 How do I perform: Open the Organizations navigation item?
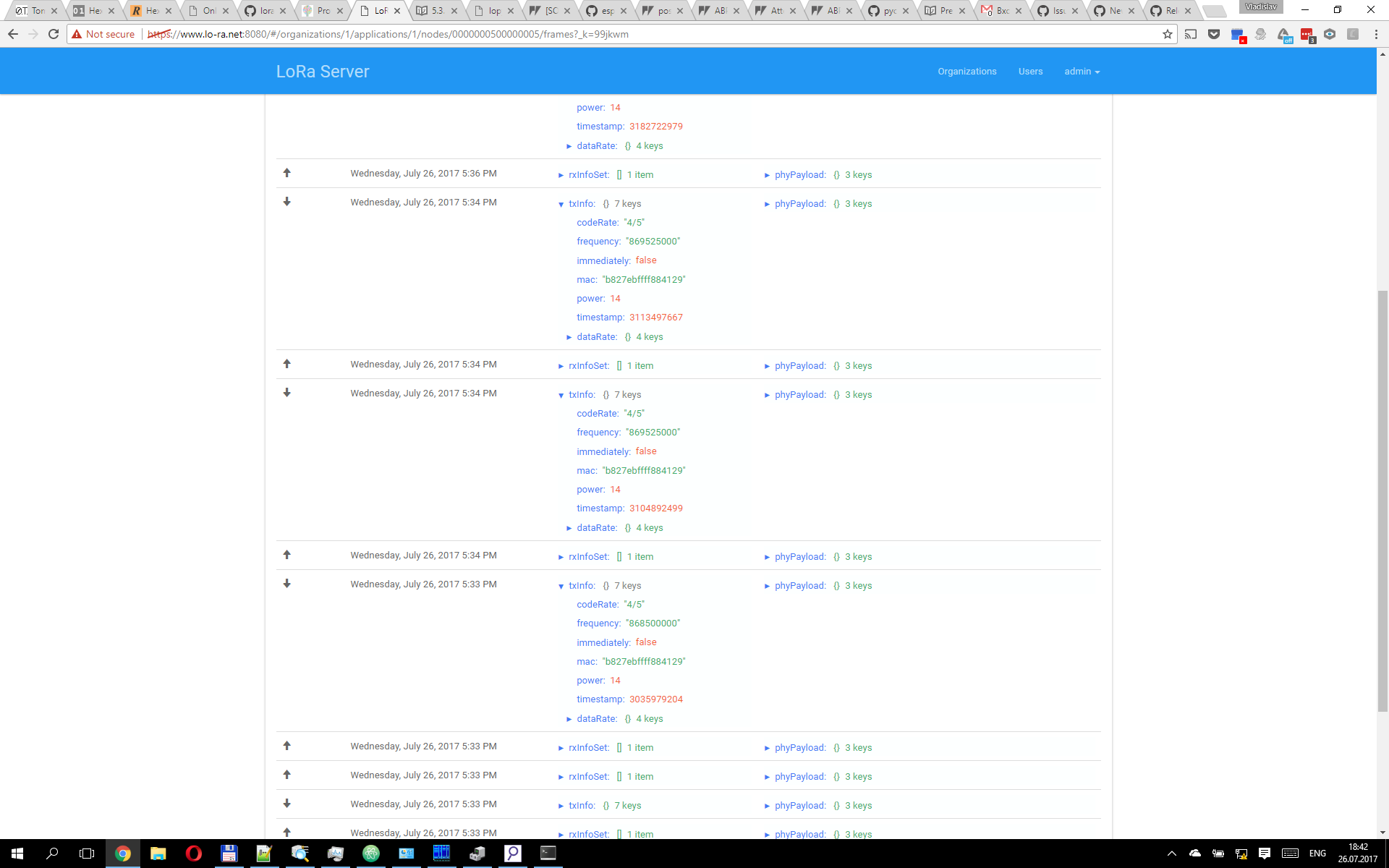click(x=967, y=71)
